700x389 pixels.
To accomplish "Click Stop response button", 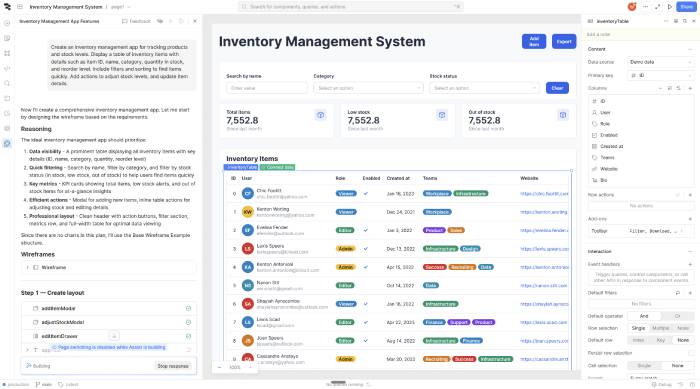I will [x=173, y=366].
